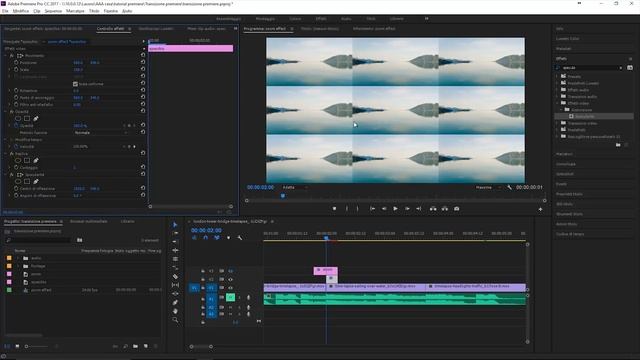Viewport: 640px width, 360px height.
Task: Expand the Presets folder in Effects
Action: pyautogui.click(x=557, y=76)
